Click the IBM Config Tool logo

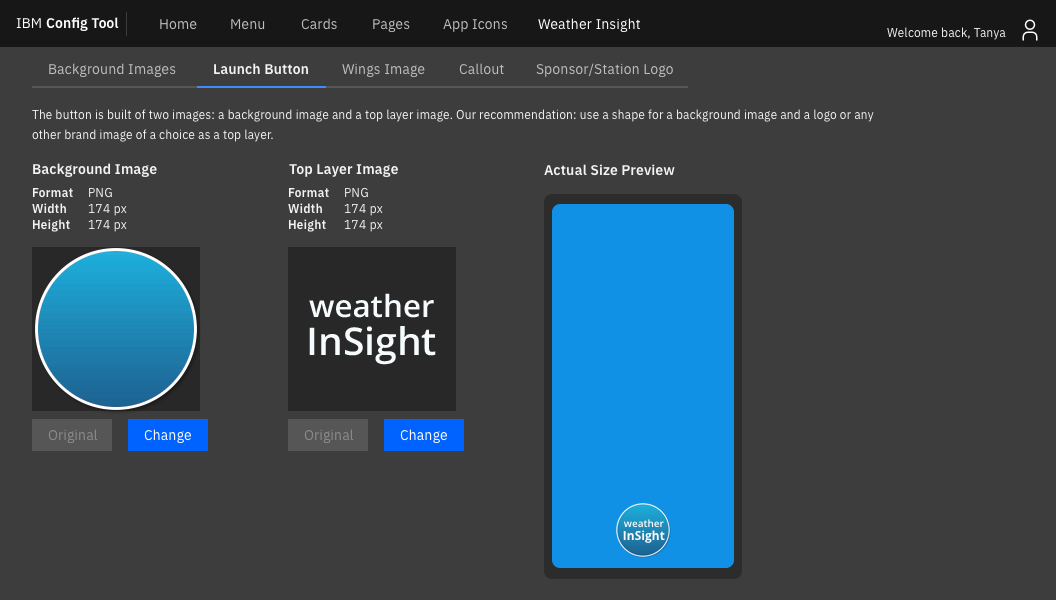point(67,24)
